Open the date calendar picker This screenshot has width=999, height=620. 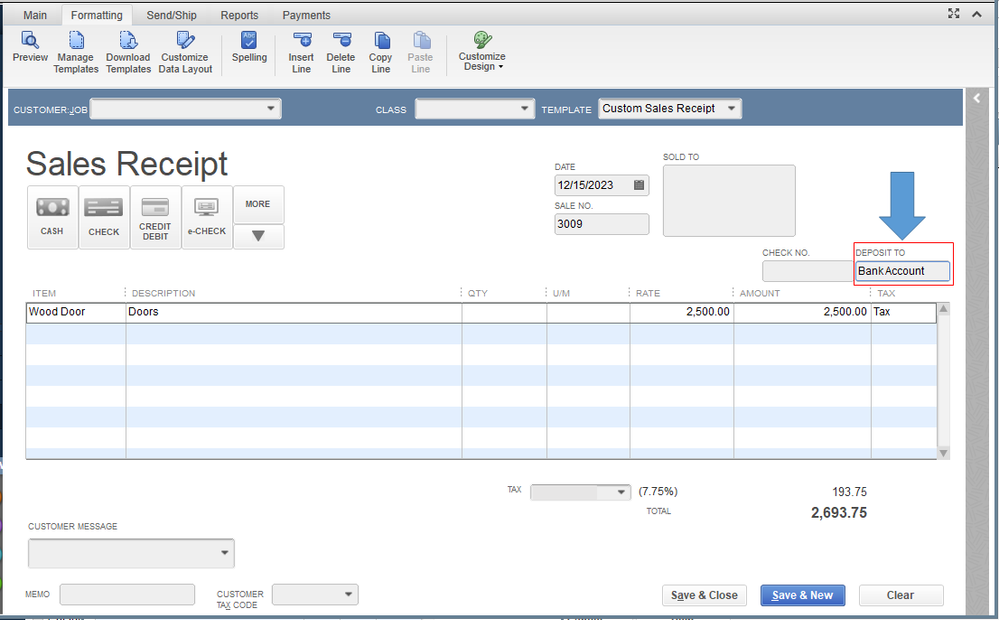pyautogui.click(x=639, y=185)
